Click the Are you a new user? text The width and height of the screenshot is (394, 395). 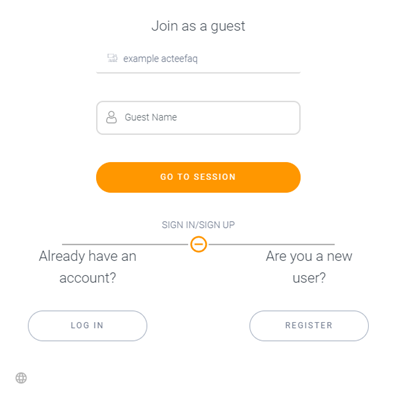point(309,267)
